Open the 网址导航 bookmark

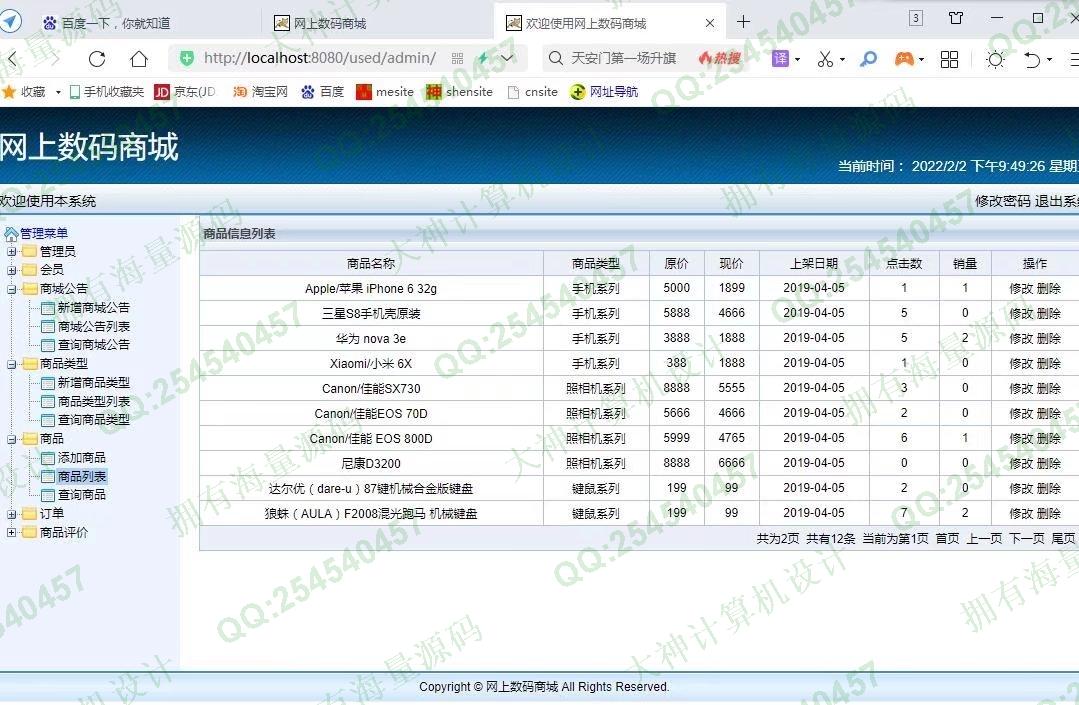tap(604, 91)
